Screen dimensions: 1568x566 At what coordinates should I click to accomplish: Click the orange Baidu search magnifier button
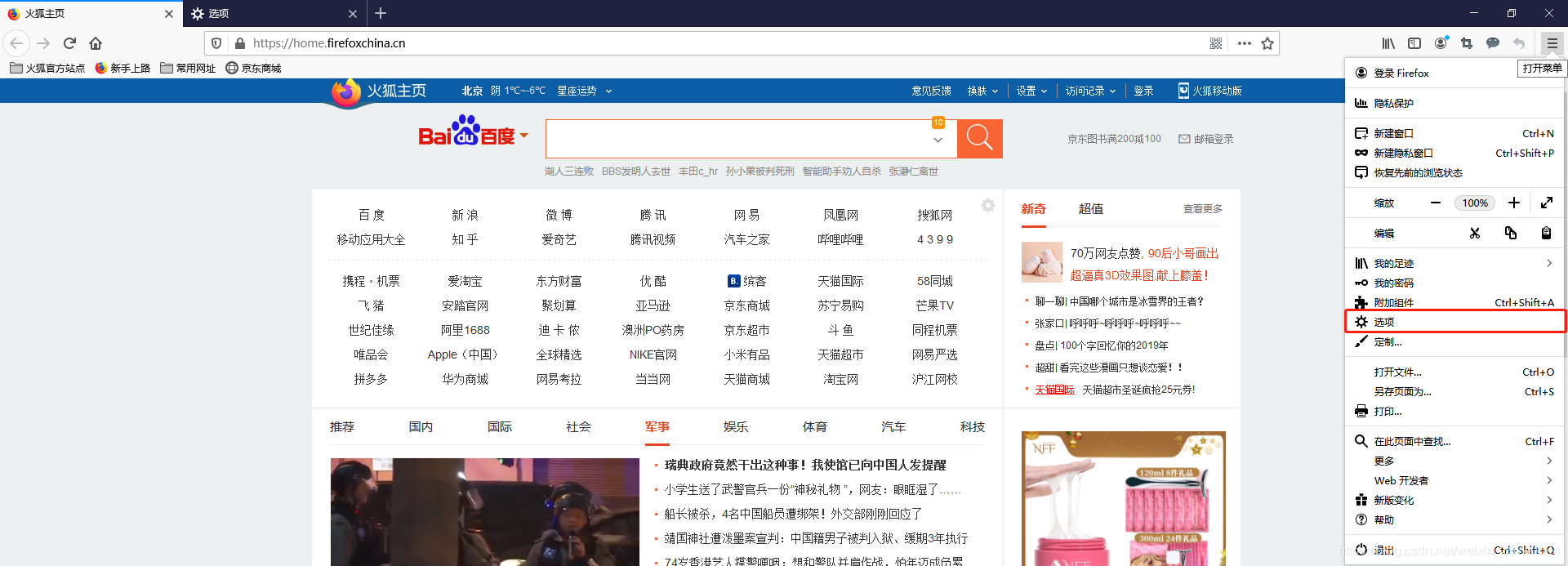point(980,139)
